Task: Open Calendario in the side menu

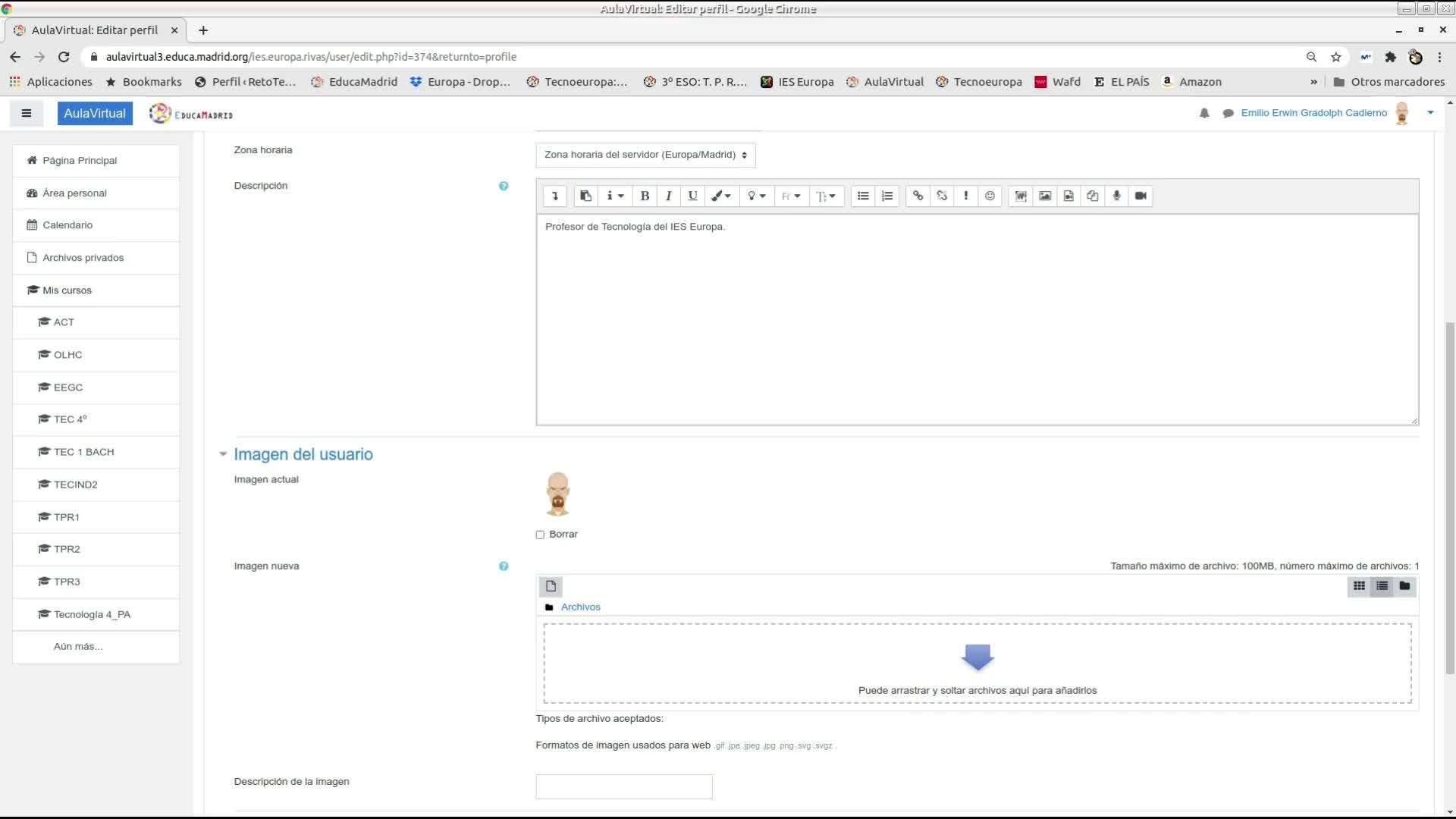Action: (67, 225)
